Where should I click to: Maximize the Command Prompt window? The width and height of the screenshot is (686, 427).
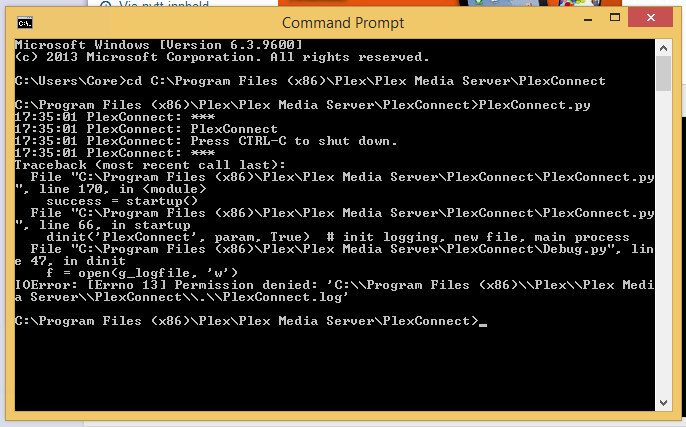(615, 18)
